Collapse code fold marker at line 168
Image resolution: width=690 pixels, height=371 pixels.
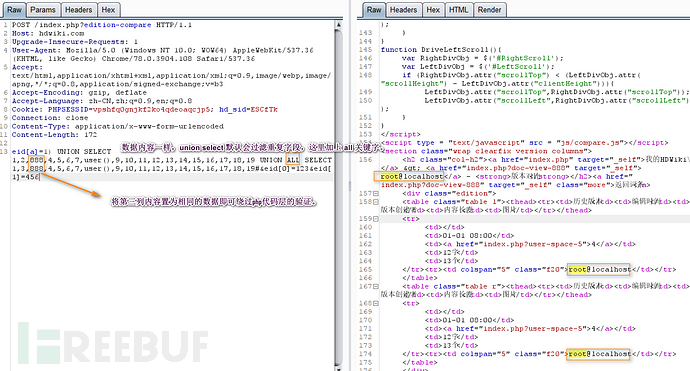pyautogui.click(x=376, y=303)
